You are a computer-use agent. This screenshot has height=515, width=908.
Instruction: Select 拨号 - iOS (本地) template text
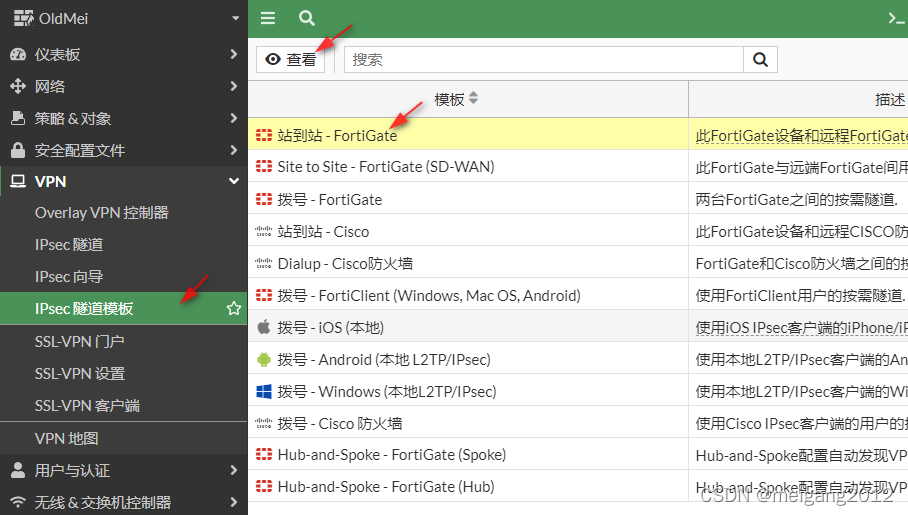[331, 328]
